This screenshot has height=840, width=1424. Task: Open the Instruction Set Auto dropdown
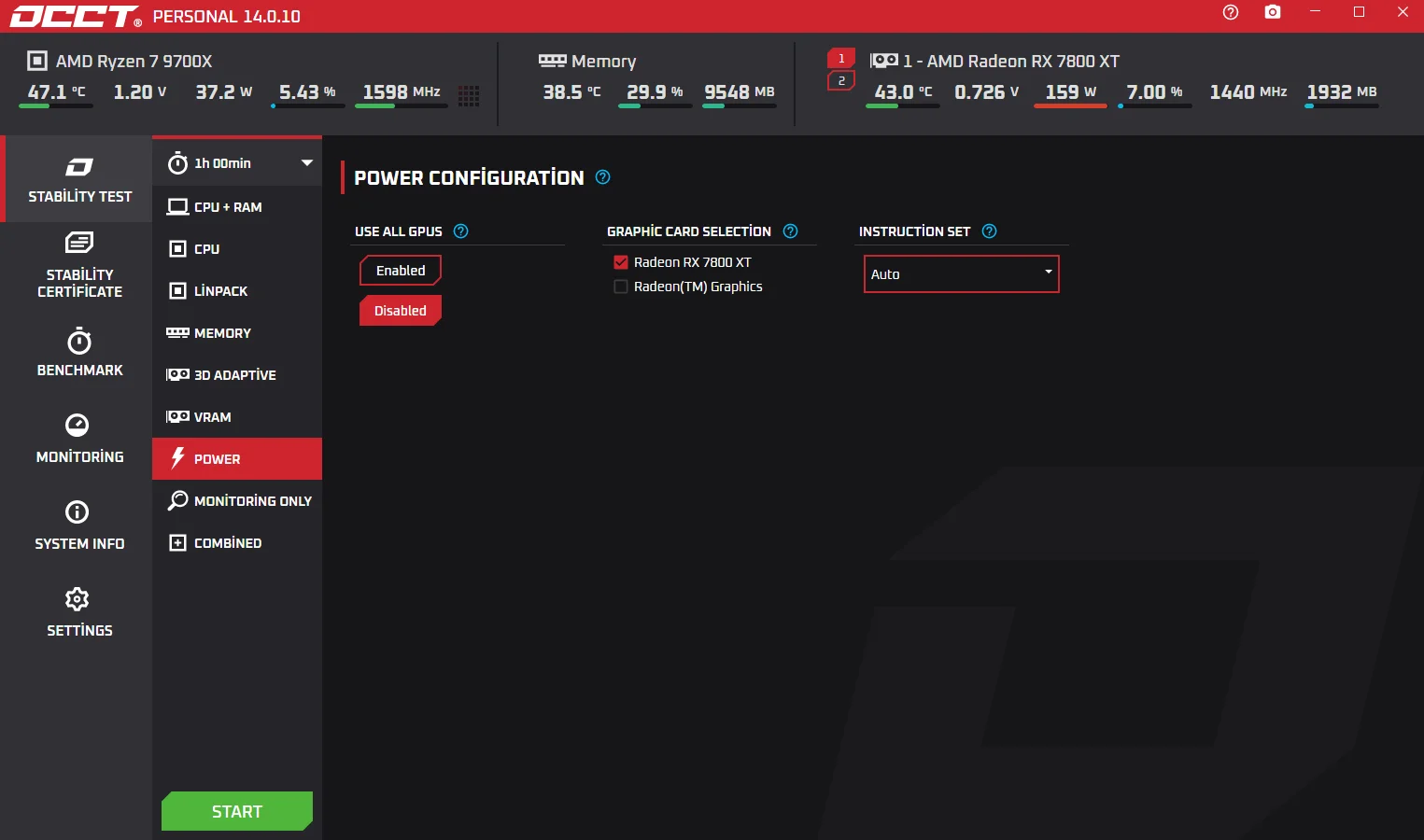962,274
